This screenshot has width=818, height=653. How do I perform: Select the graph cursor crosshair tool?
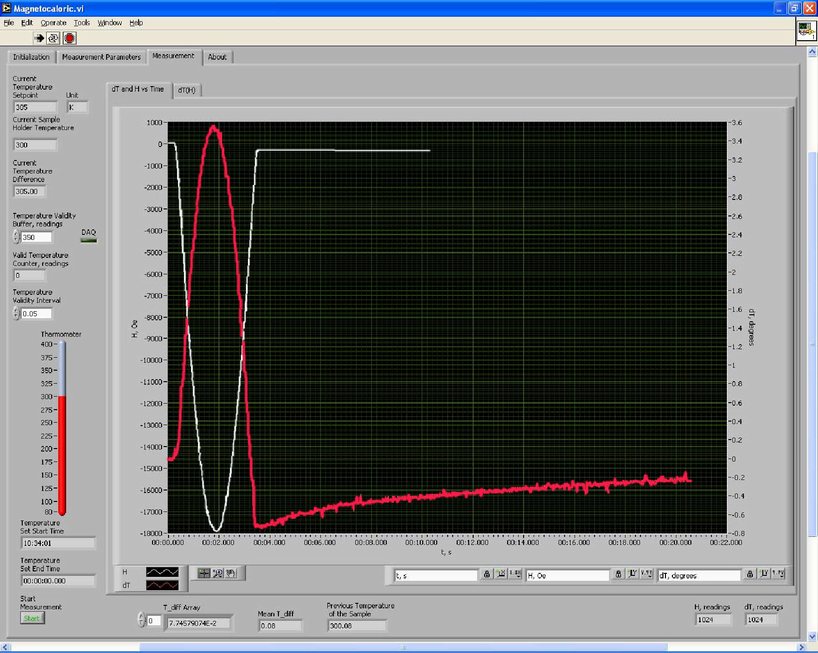click(204, 573)
